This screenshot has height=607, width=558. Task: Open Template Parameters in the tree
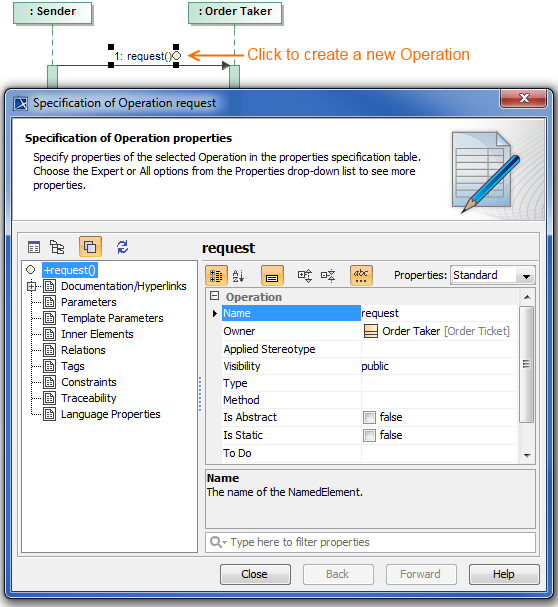[112, 318]
